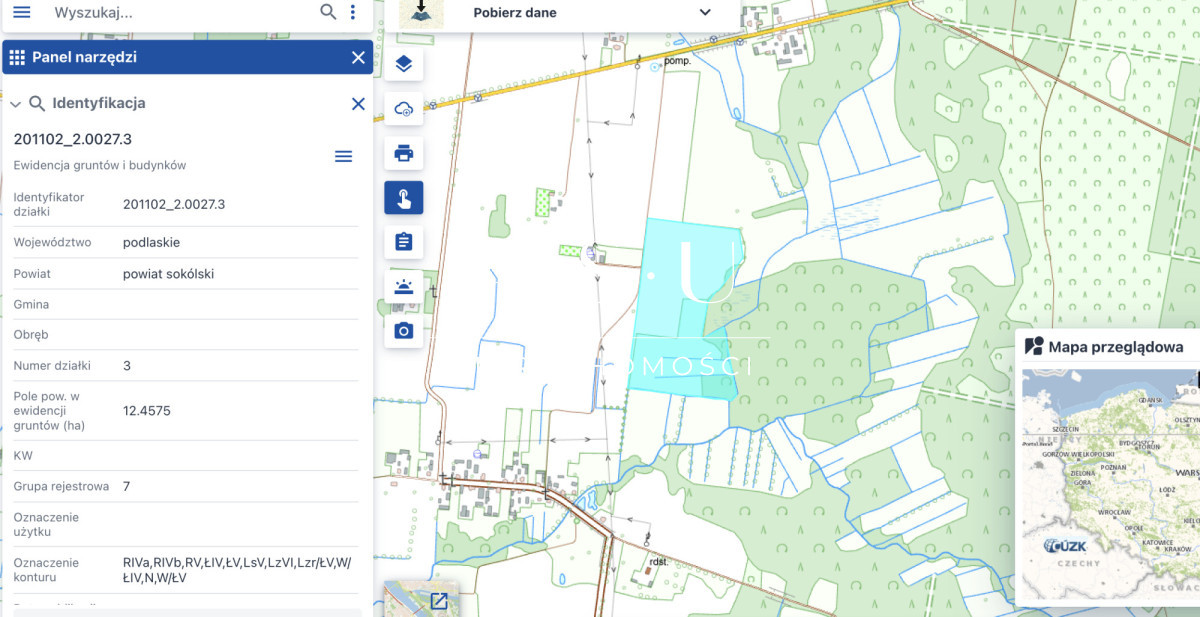Open the three-dot options beside search
Screen dimensions: 1200x617
click(x=353, y=12)
